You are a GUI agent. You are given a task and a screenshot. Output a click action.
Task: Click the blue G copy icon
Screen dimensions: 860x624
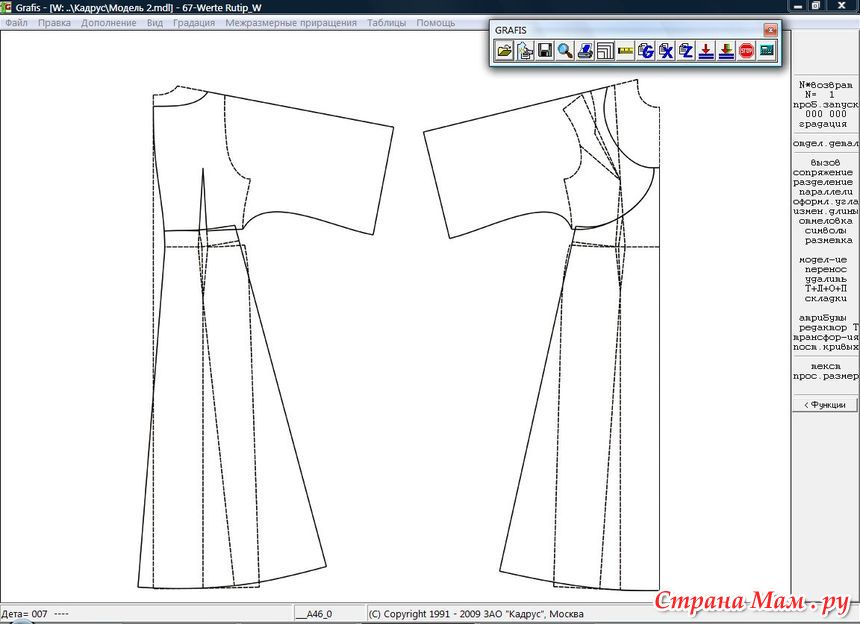tap(646, 51)
